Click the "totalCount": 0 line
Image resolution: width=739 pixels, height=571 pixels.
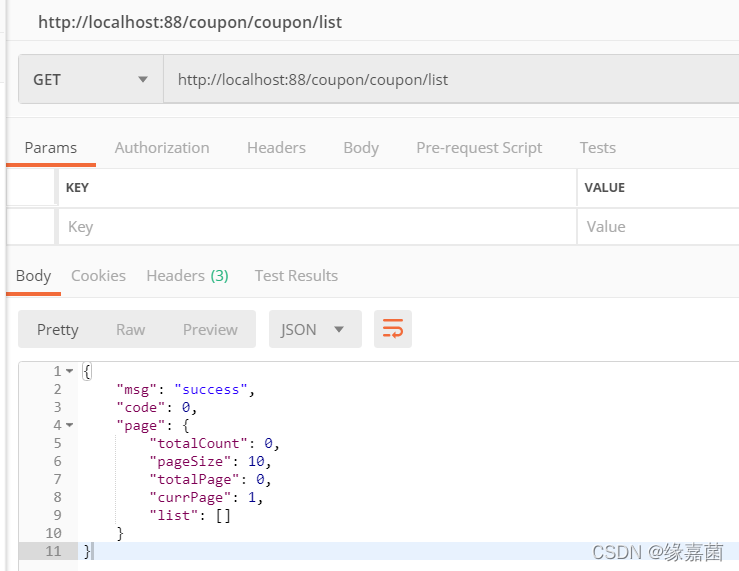pyautogui.click(x=214, y=443)
